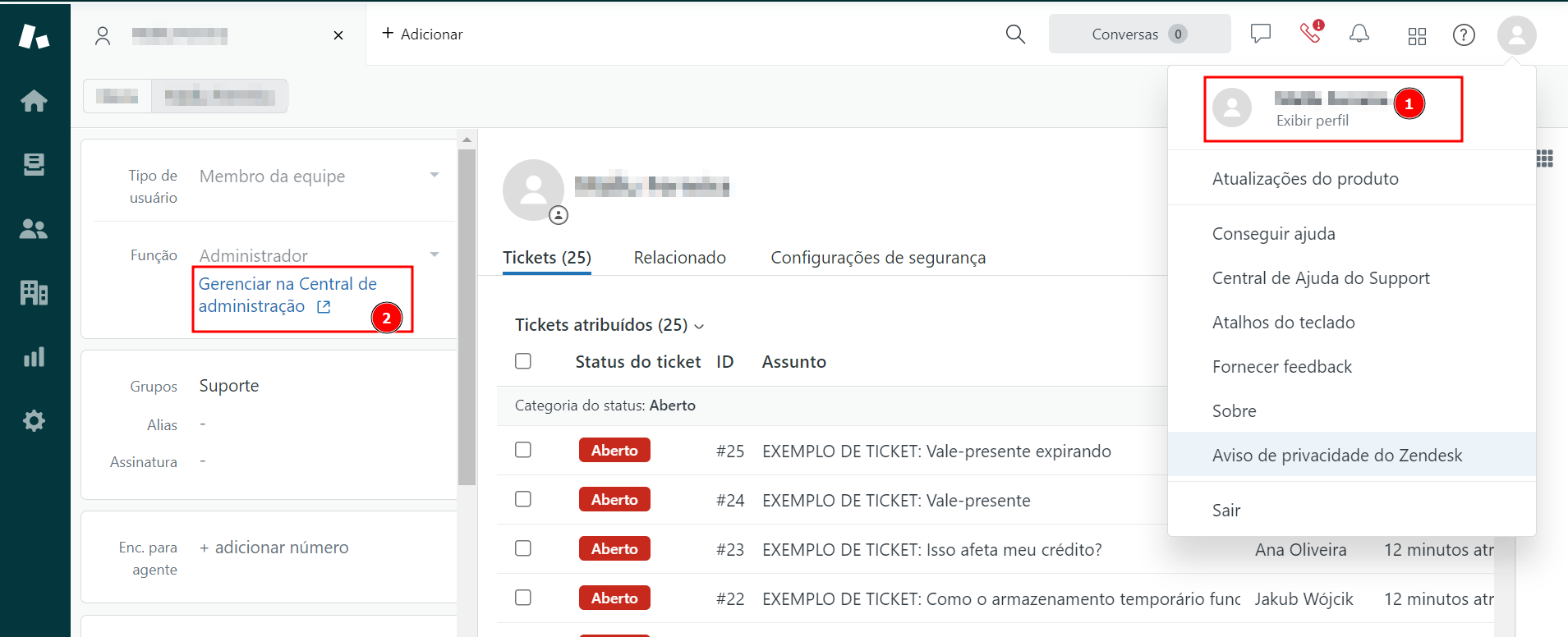Check the box for ticket #25

pyautogui.click(x=523, y=450)
